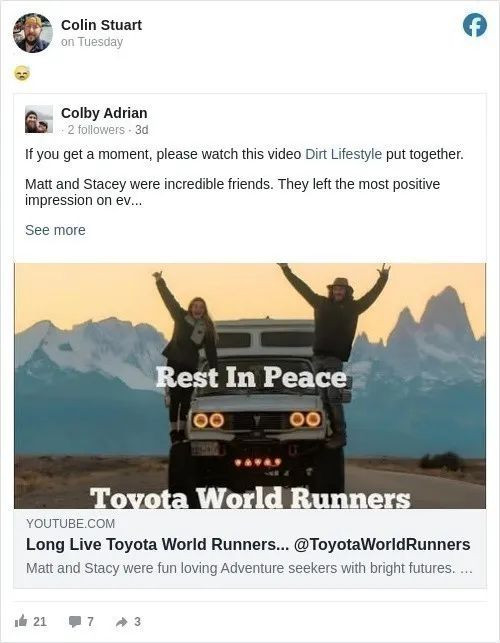Follow the Dirt Lifestyle link
This screenshot has height=643, width=500.
coord(343,154)
